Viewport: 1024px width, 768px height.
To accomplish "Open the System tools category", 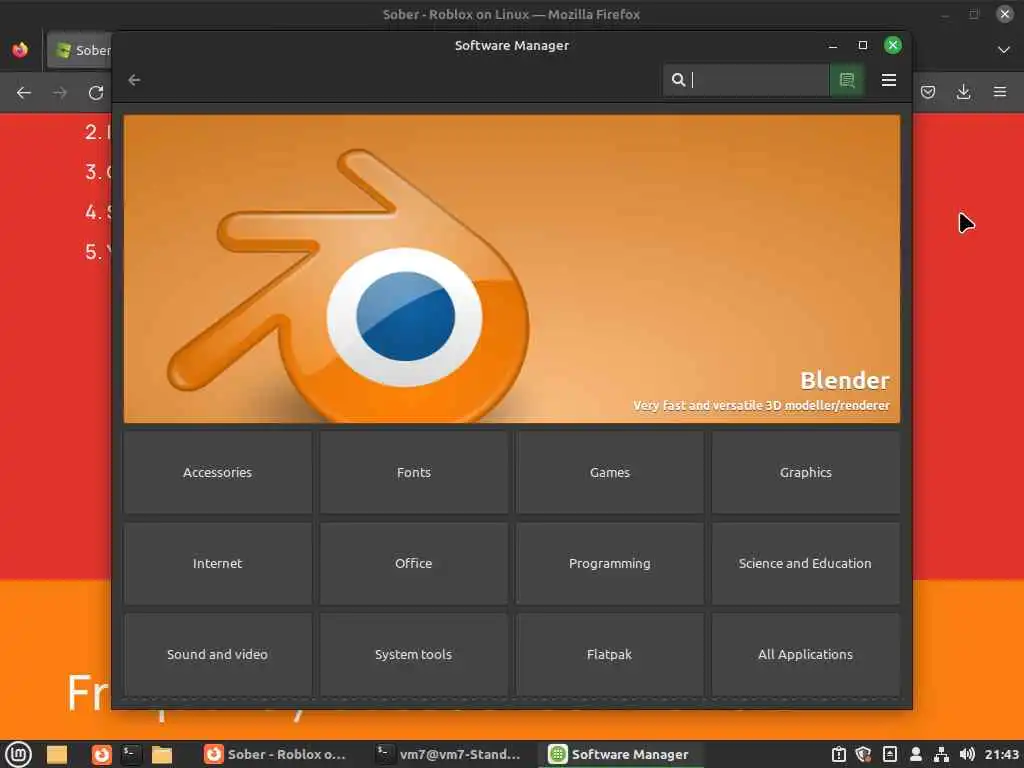I will pyautogui.click(x=413, y=654).
